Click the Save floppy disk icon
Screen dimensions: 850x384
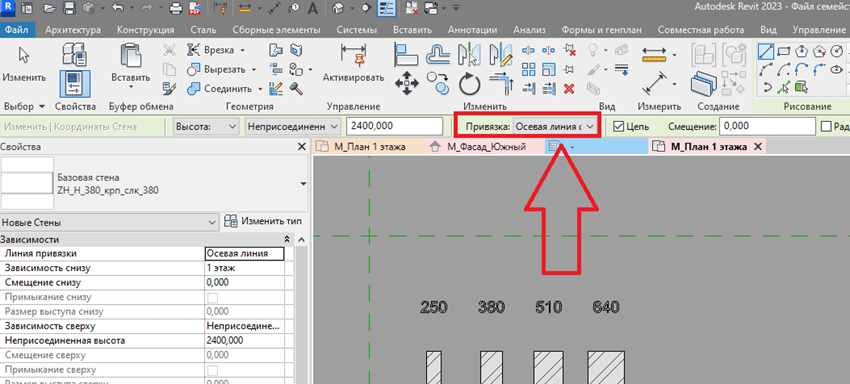click(x=69, y=9)
